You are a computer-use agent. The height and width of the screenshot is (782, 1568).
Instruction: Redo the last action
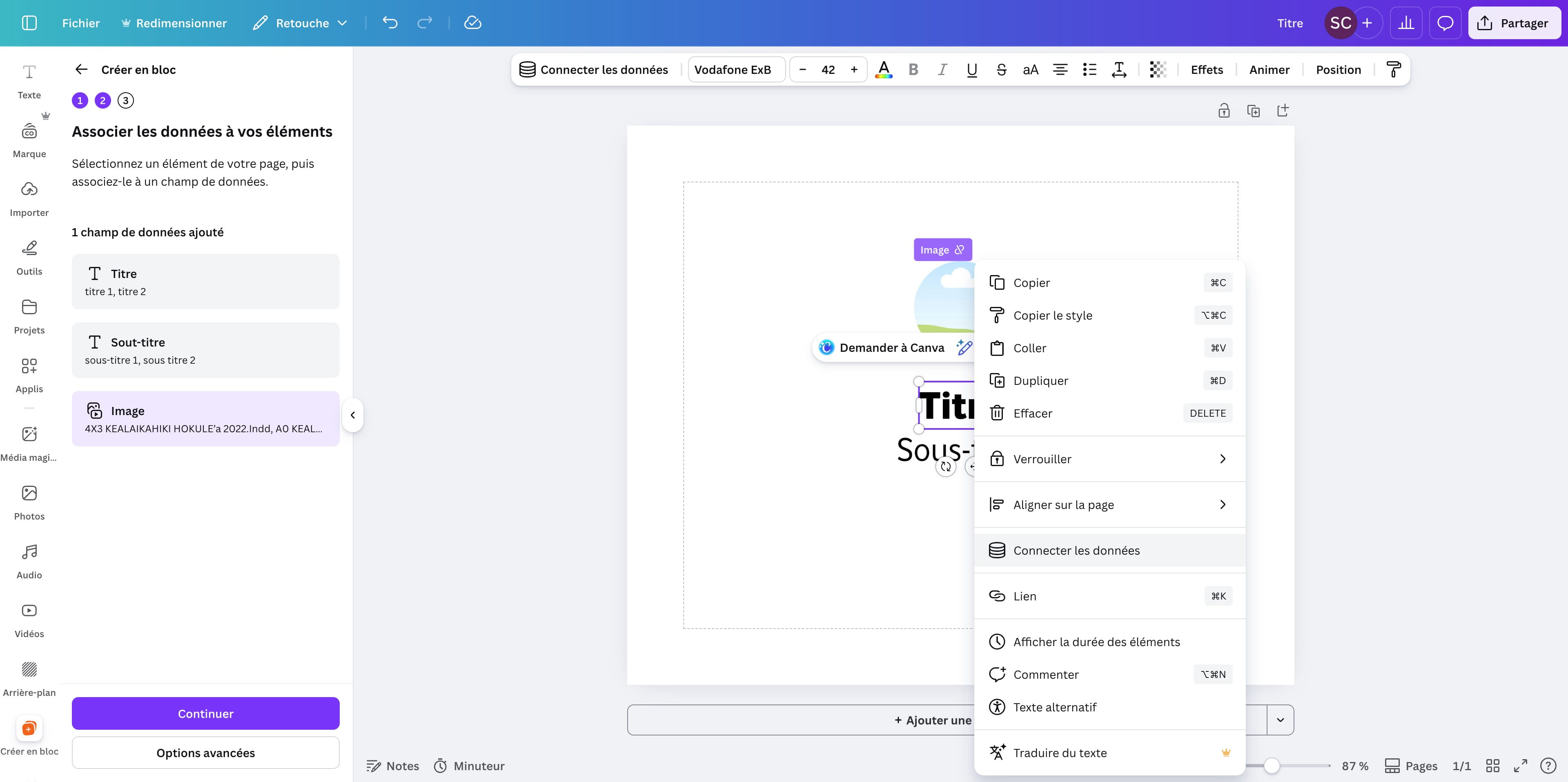pos(425,23)
